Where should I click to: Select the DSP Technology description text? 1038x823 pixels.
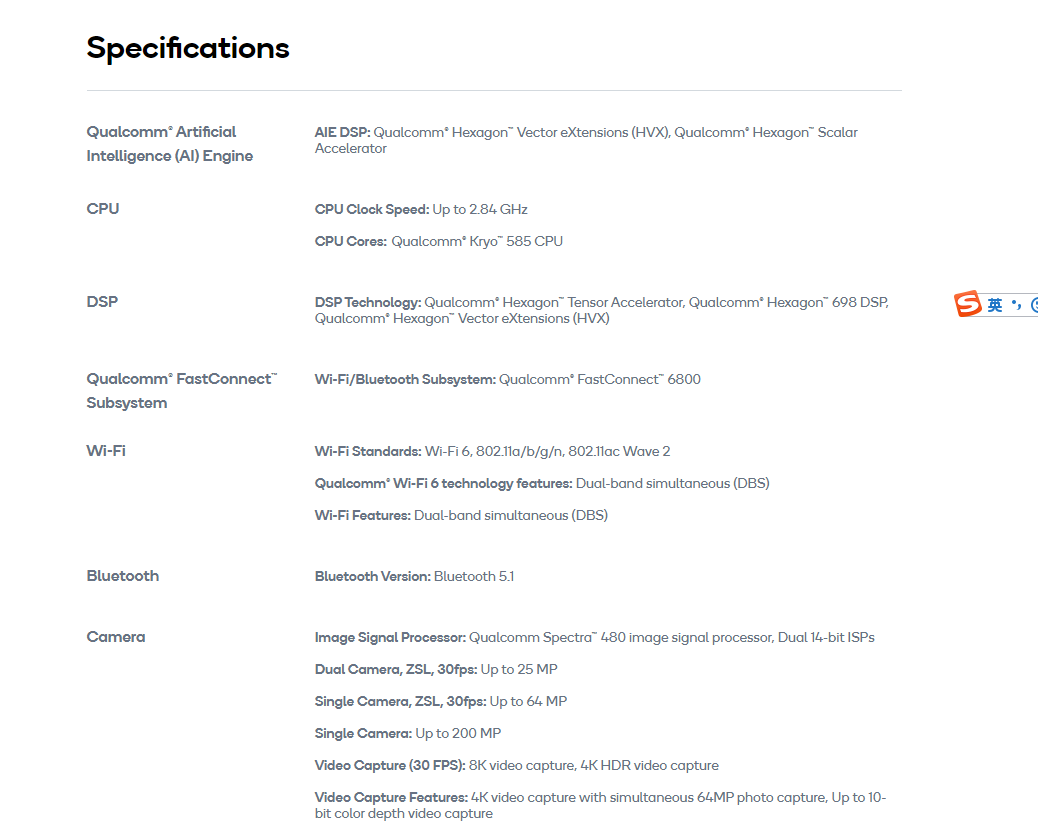(x=602, y=310)
